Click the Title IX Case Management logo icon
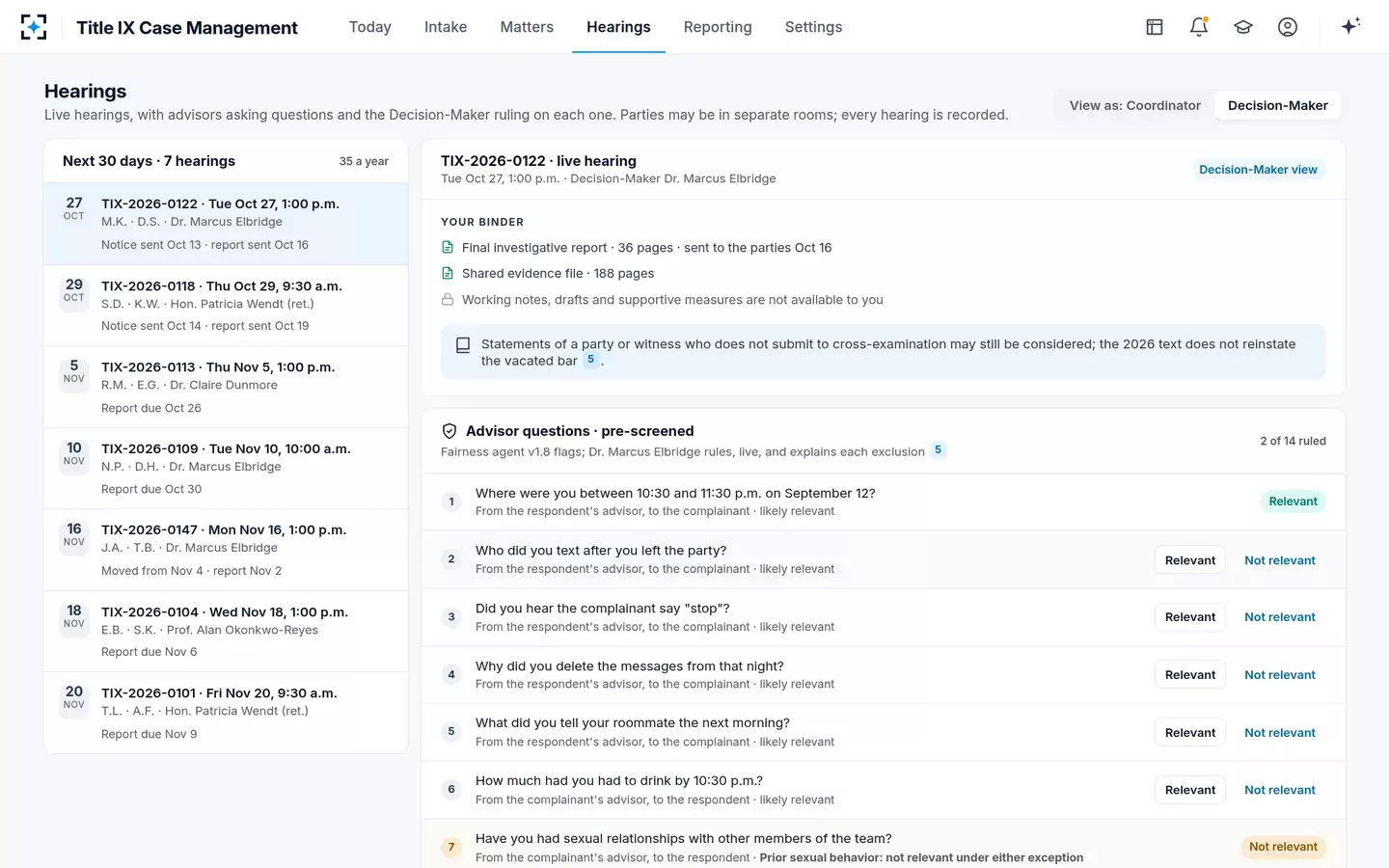This screenshot has width=1389, height=868. 34,27
